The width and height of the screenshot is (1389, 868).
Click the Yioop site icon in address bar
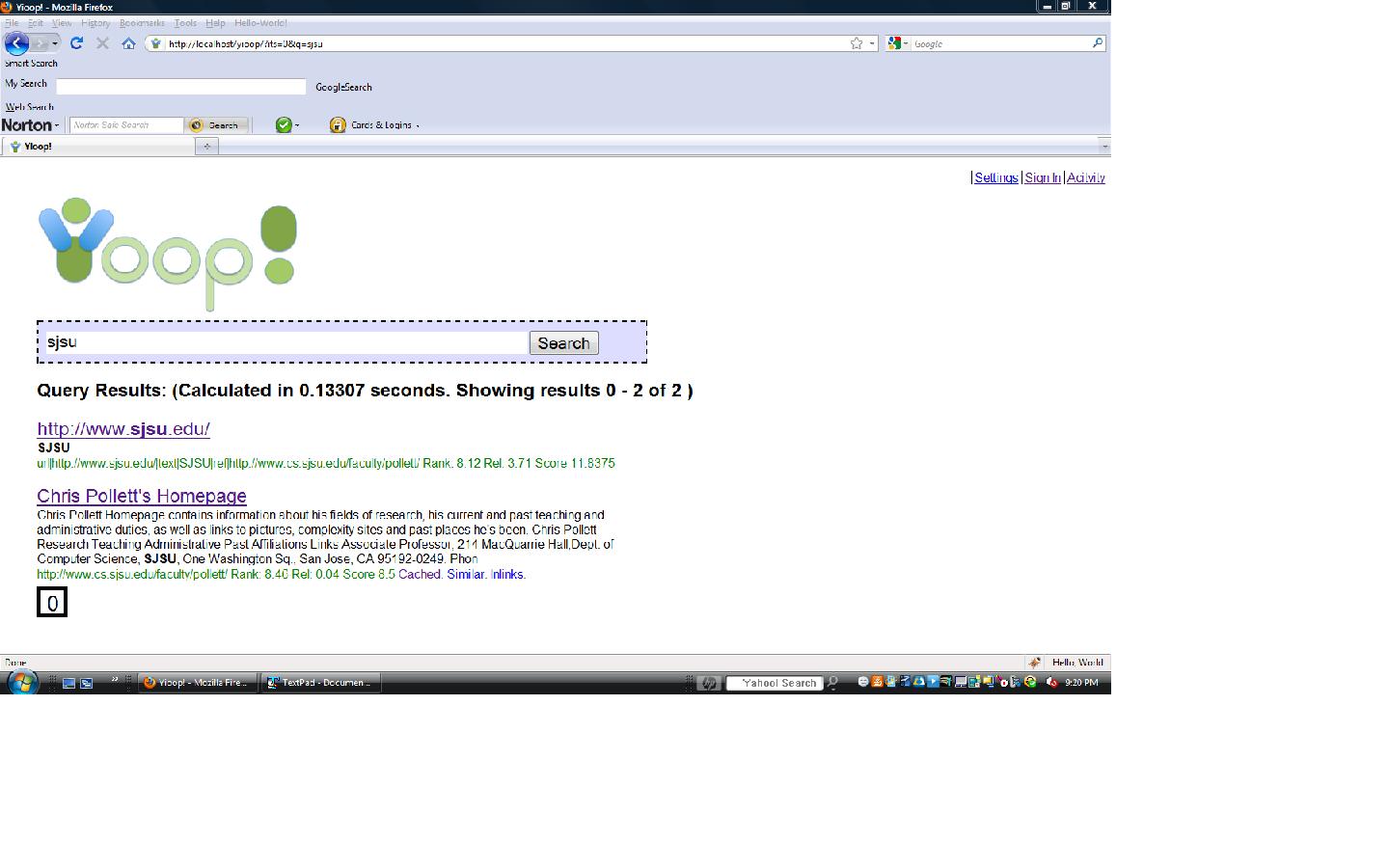click(155, 43)
